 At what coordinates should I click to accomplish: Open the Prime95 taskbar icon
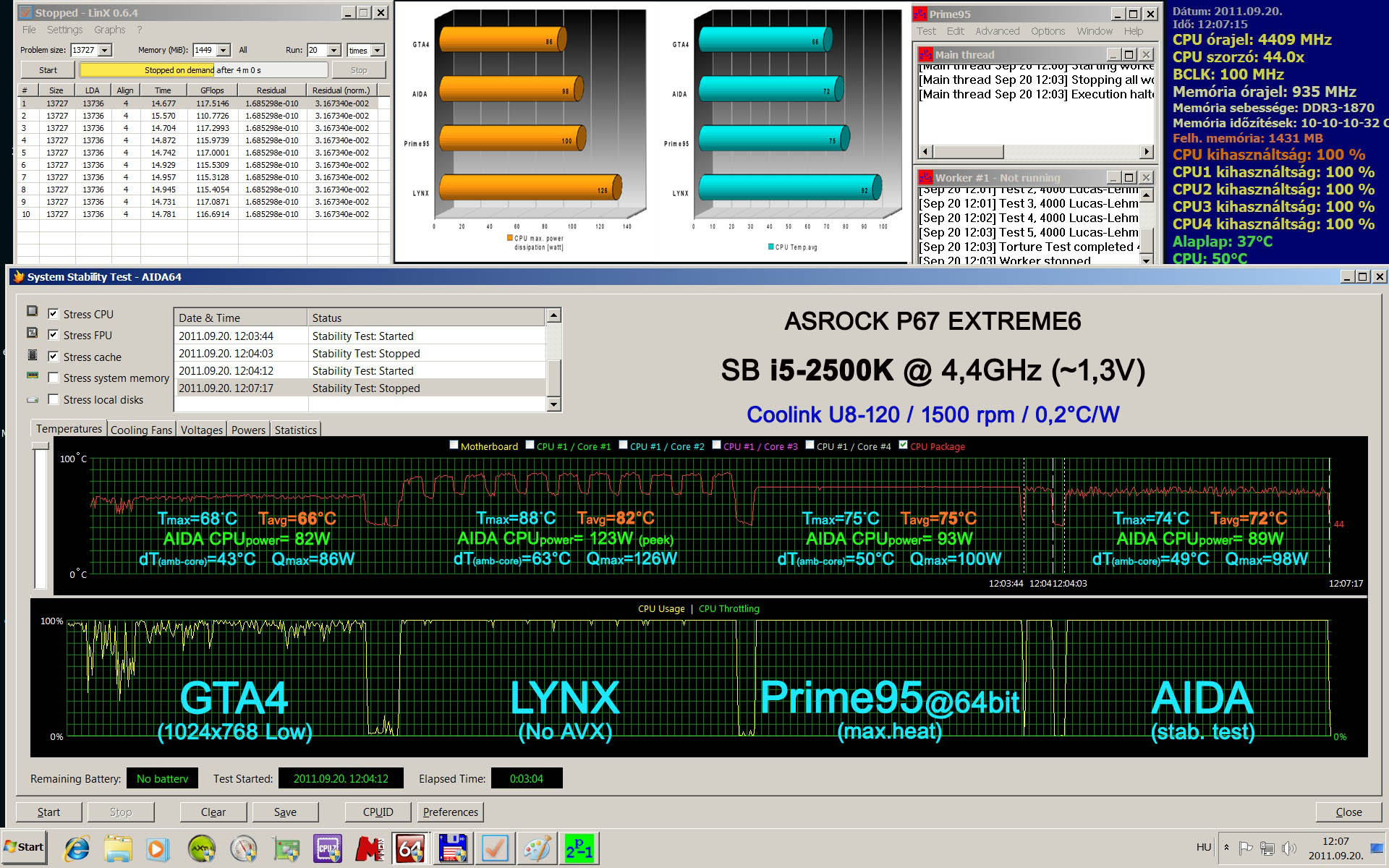[x=579, y=848]
